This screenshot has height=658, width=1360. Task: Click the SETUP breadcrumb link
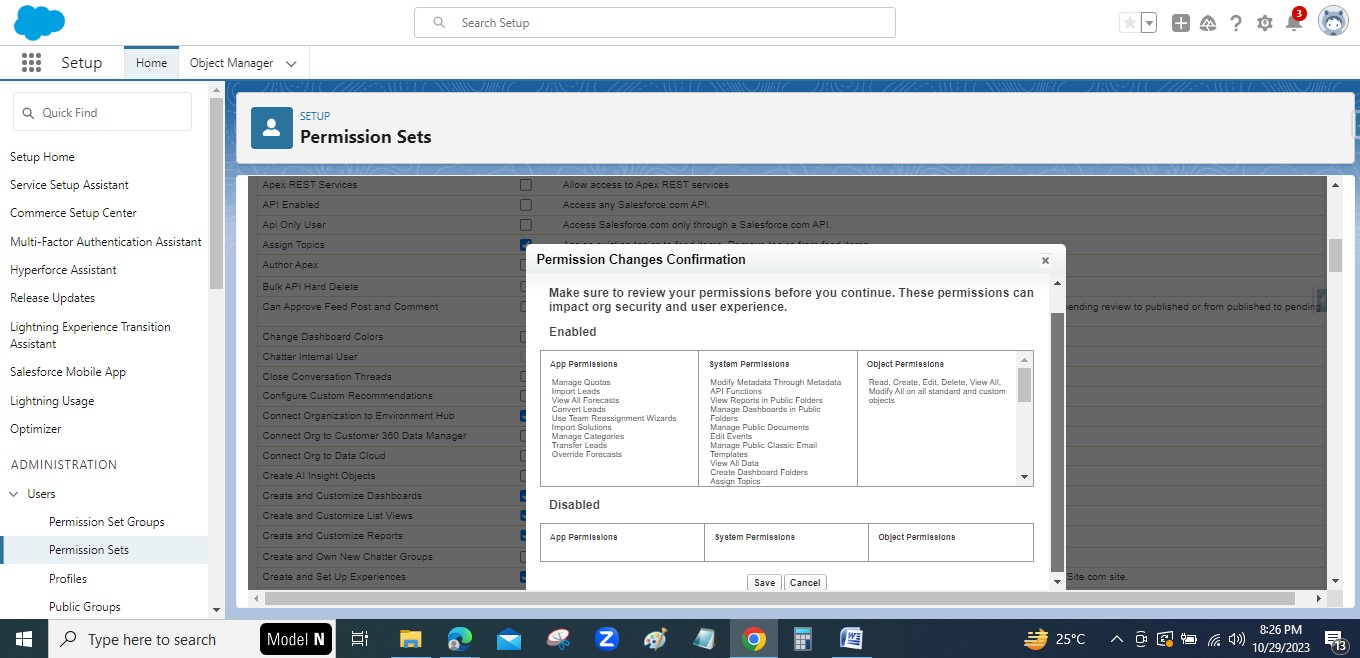[x=315, y=116]
